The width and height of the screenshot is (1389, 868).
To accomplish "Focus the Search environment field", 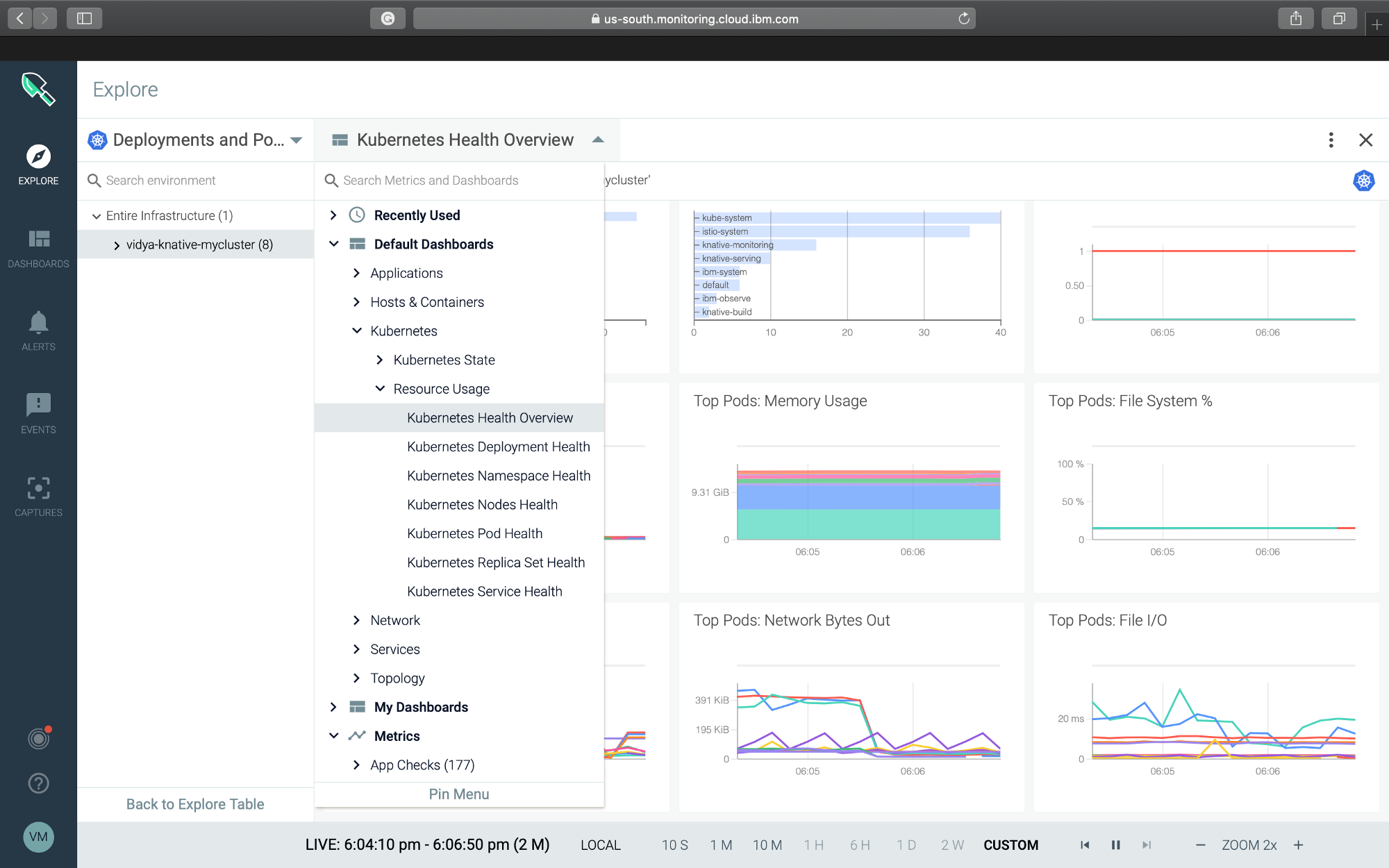I will click(196, 181).
